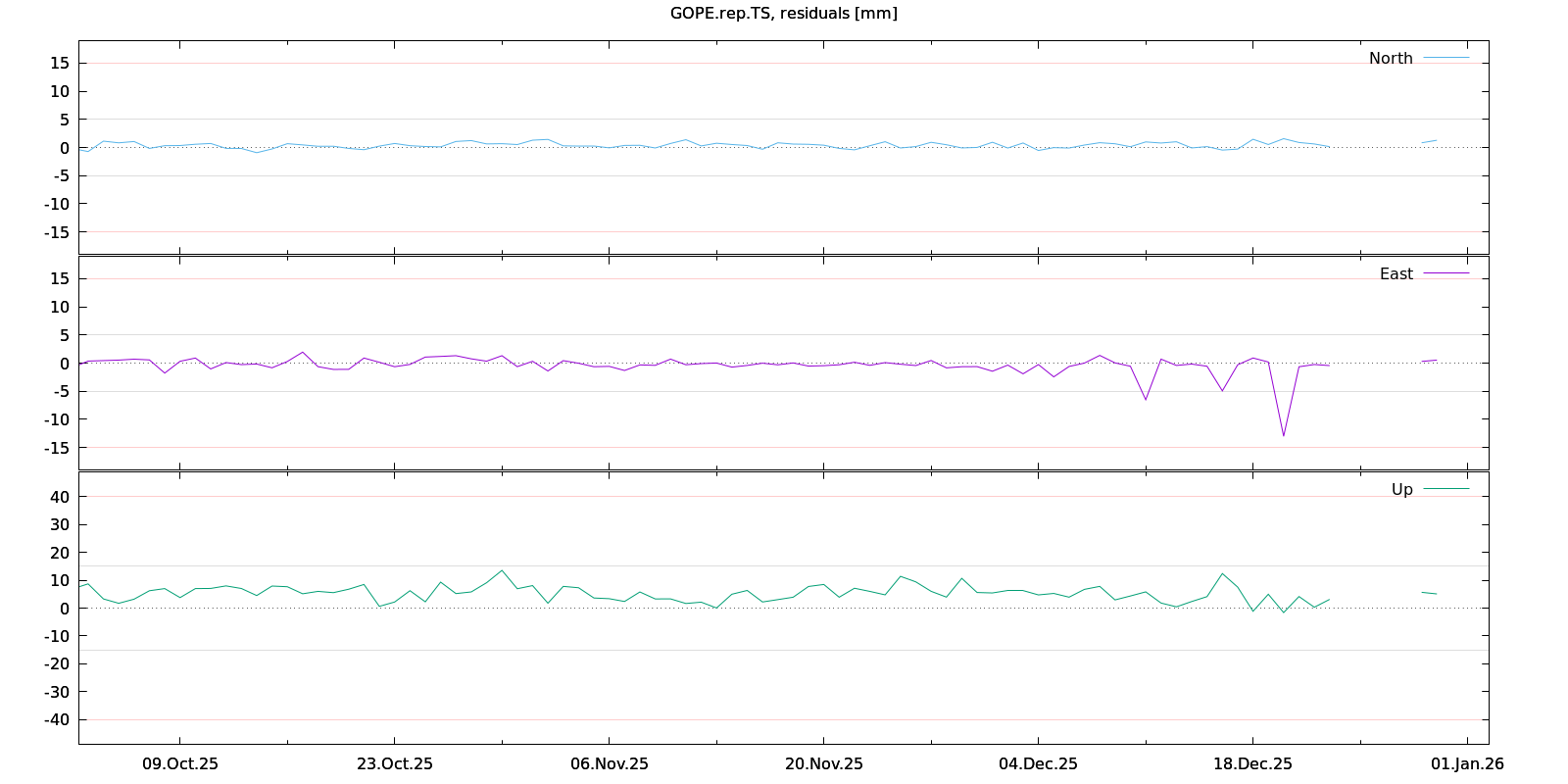
Task: Click the isolated North segment after the data gap
Action: pos(1429,142)
